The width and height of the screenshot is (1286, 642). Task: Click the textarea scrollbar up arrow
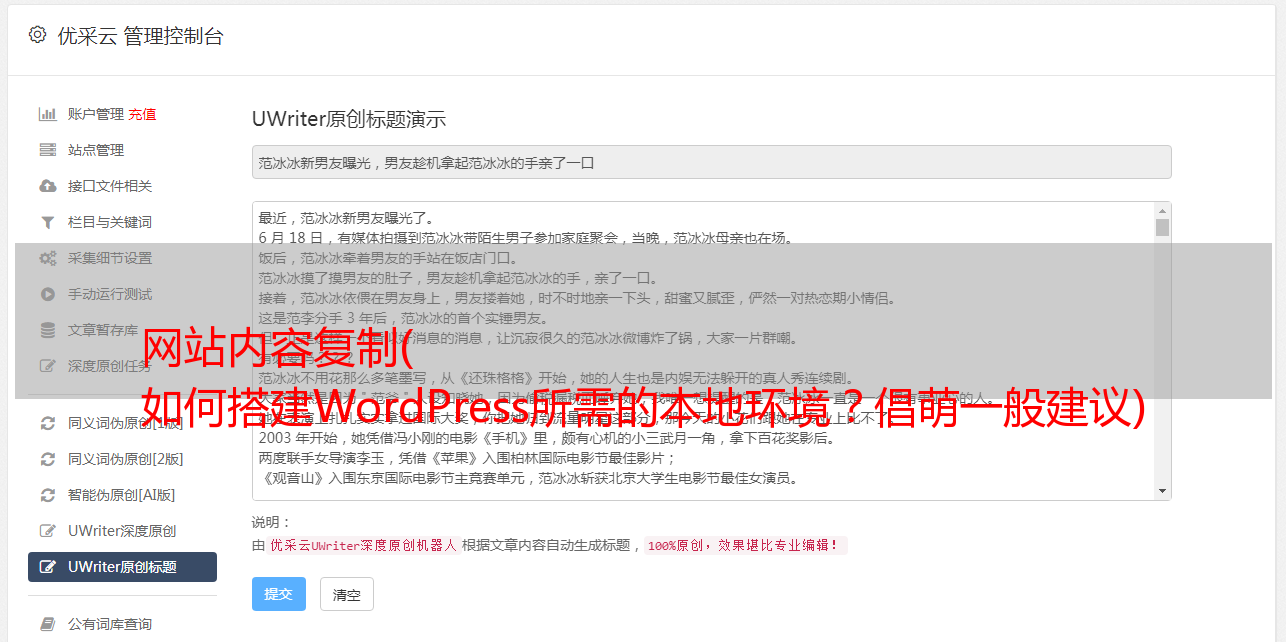pos(1162,211)
